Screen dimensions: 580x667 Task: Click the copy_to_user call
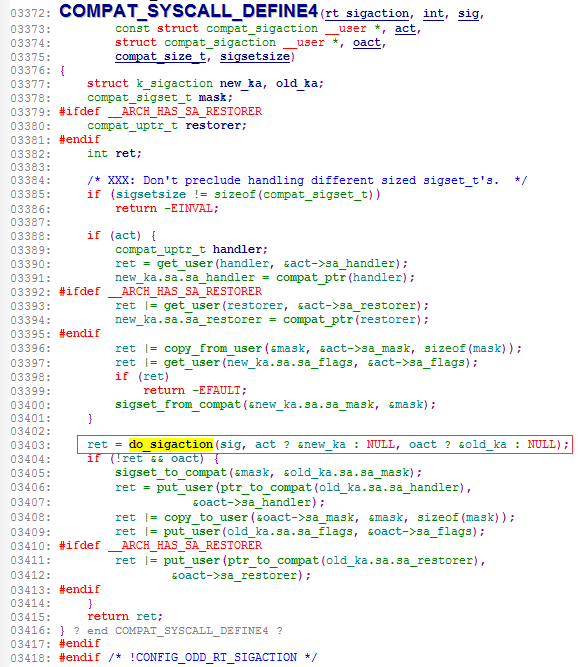(x=206, y=517)
